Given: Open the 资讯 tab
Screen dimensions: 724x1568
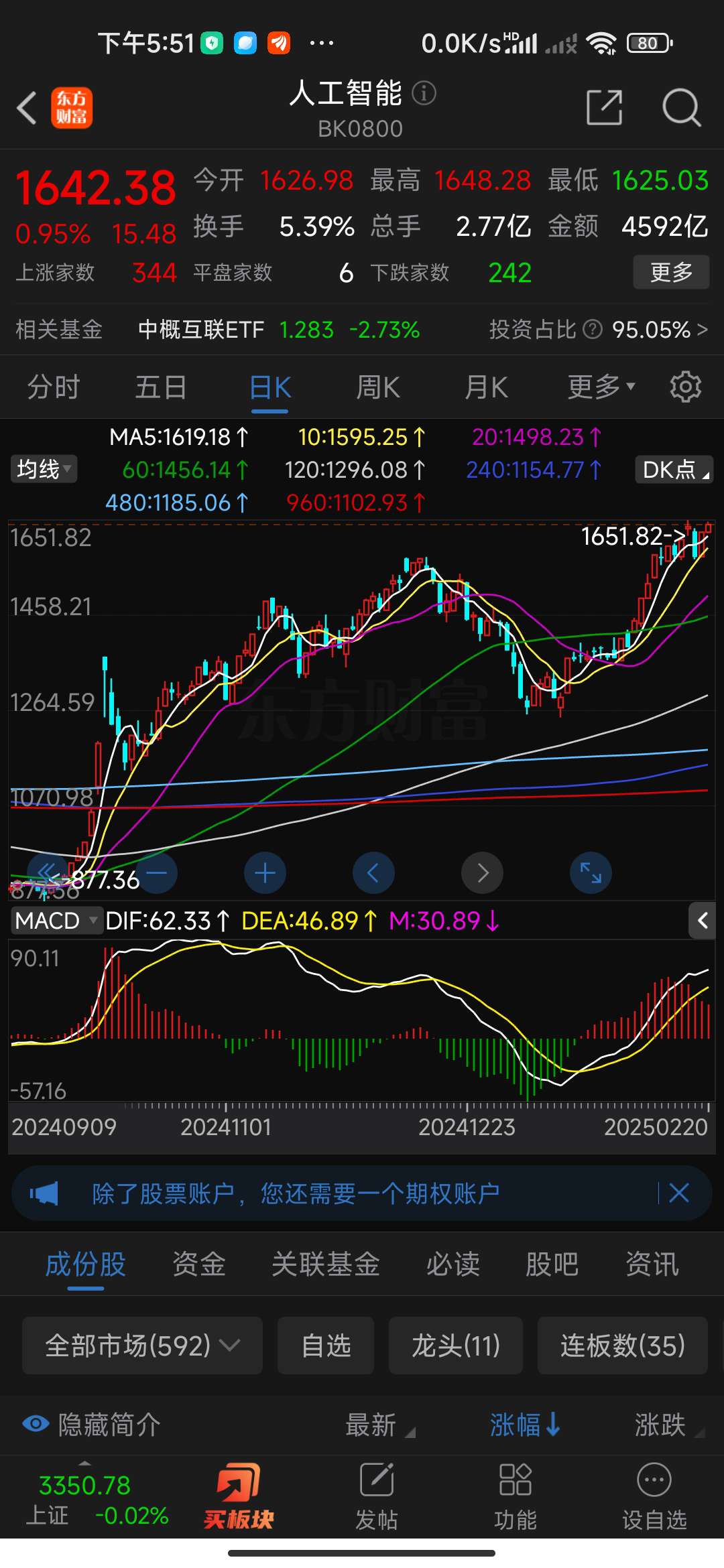Looking at the screenshot, I should 652,1264.
